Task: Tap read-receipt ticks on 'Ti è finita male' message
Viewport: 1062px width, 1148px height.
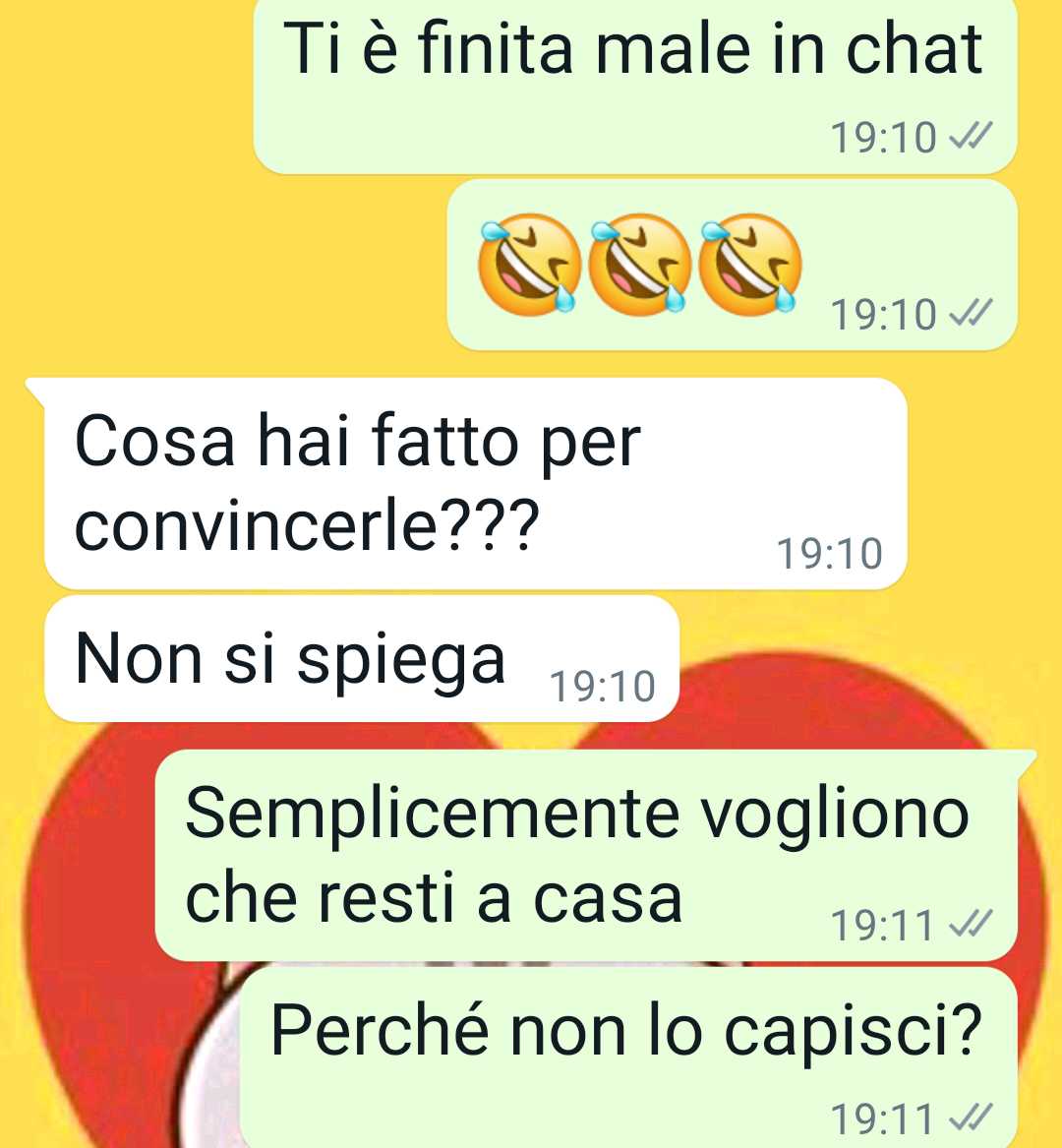Action: click(971, 136)
